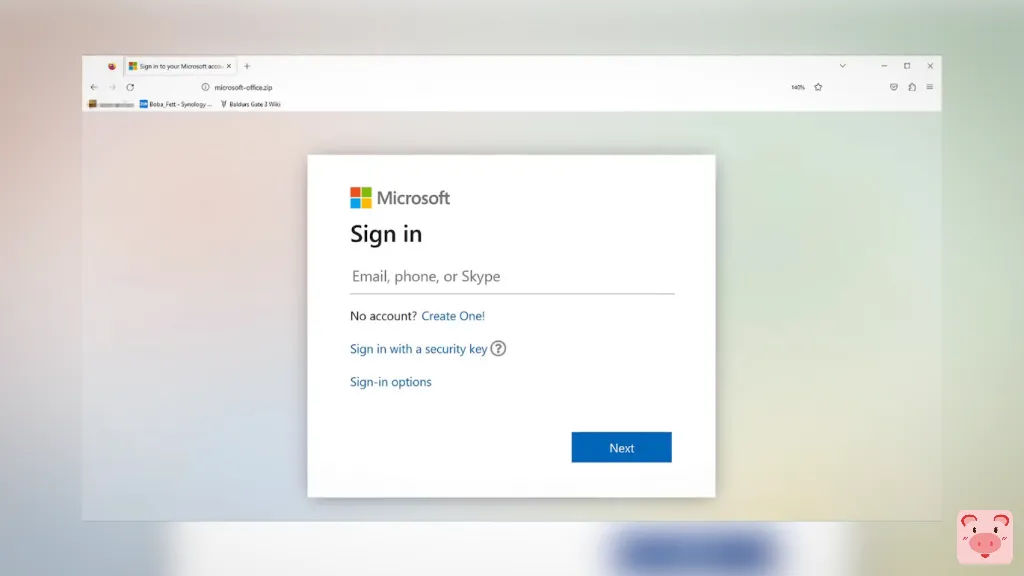Maximize the browser window
Screen dimensions: 1024x576
coord(906,66)
